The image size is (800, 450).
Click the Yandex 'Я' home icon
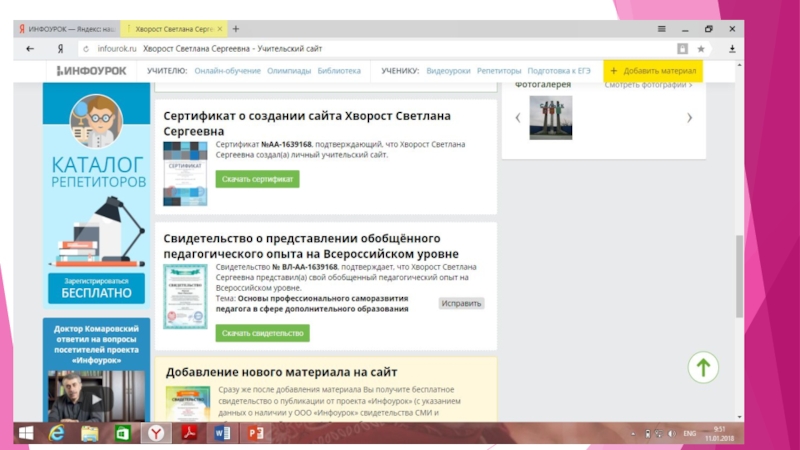(60, 49)
